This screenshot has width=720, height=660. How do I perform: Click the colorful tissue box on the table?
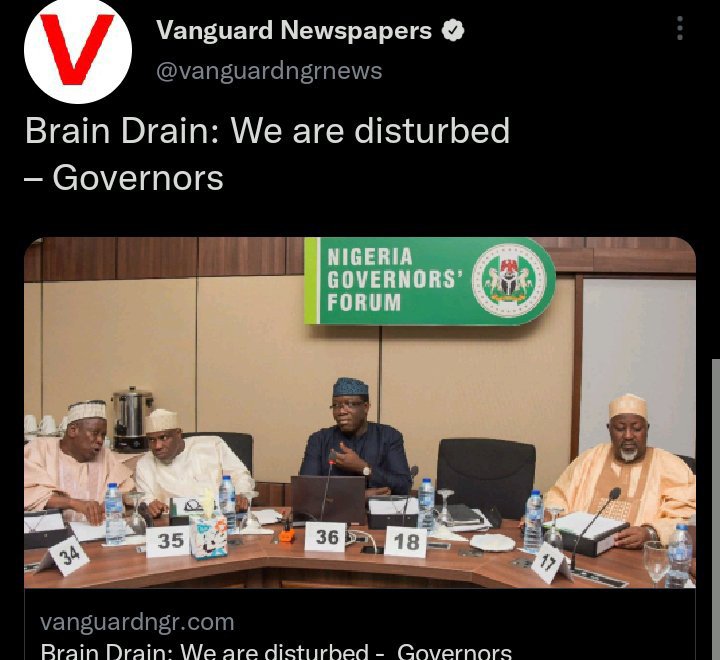pyautogui.click(x=208, y=536)
